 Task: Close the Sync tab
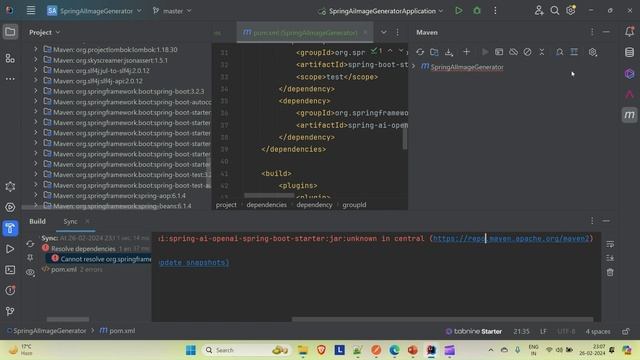[87, 221]
